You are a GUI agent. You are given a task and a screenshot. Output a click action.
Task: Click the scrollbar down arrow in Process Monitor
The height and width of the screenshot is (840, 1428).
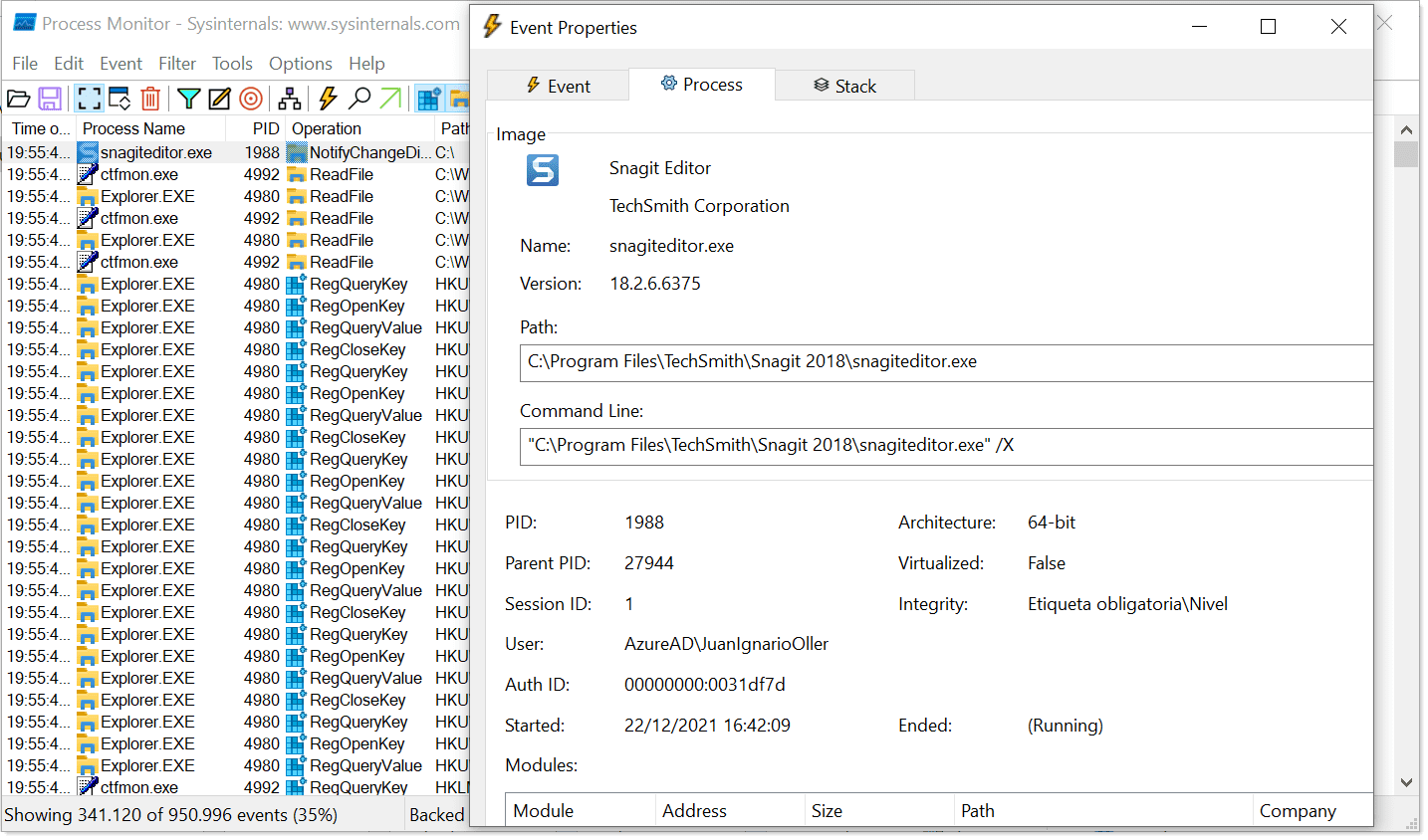1406,782
